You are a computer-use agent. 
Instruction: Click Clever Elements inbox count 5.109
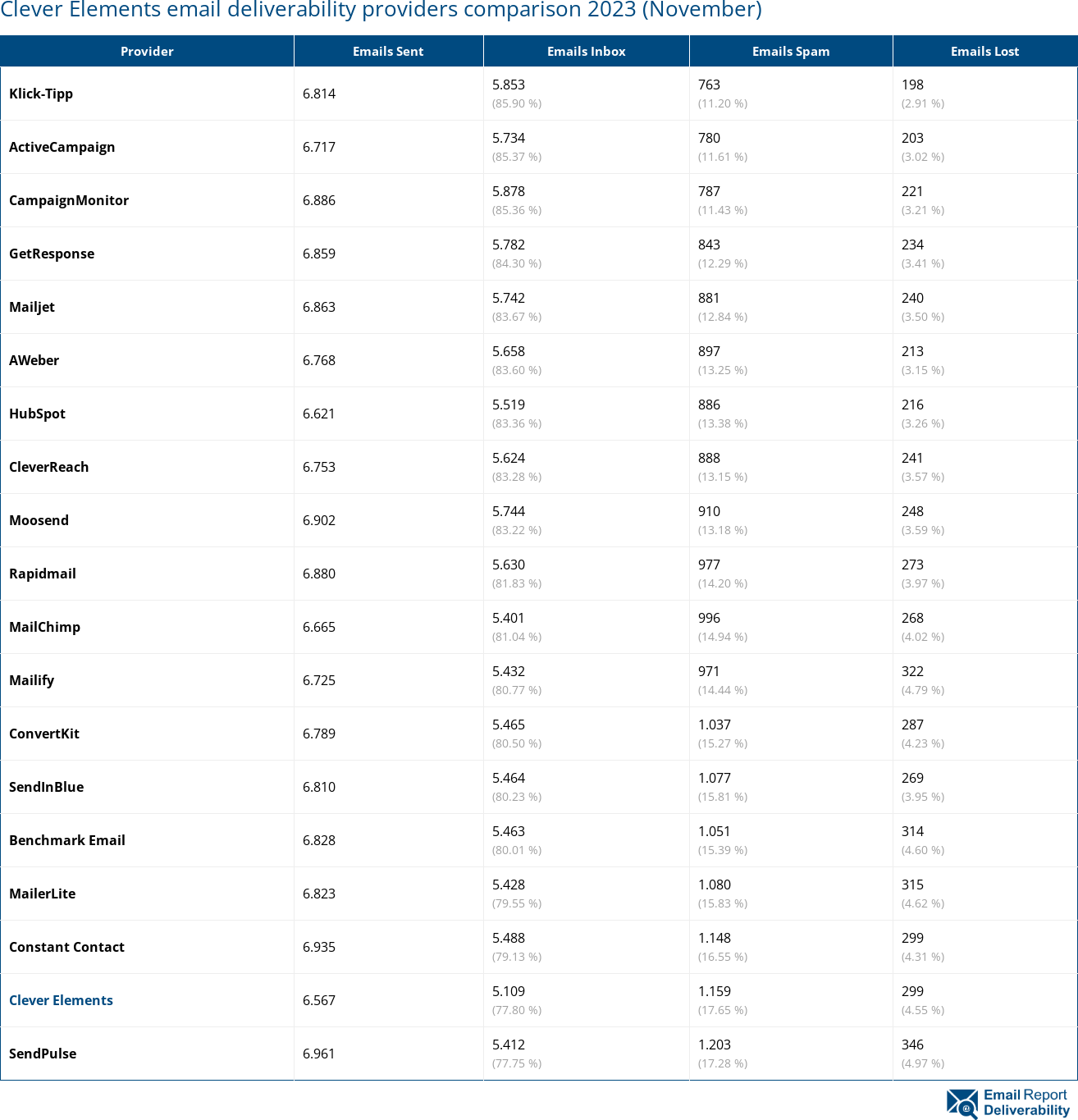509,991
